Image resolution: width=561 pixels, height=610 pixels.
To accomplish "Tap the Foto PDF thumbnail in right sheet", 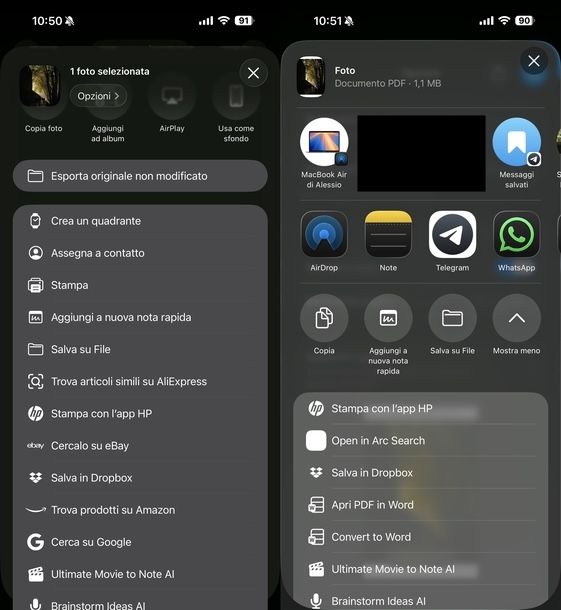I will [x=310, y=77].
